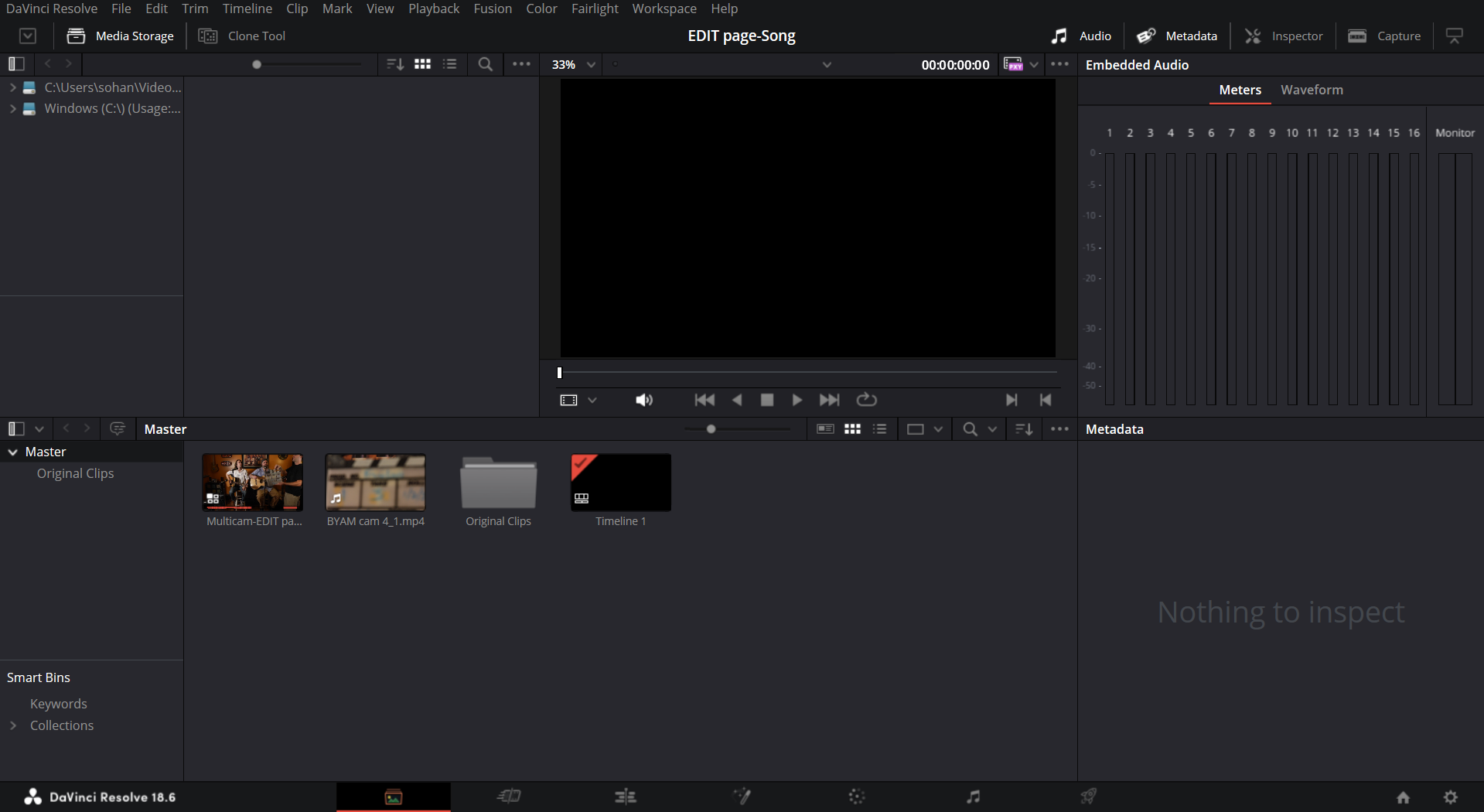Image resolution: width=1484 pixels, height=812 pixels.
Task: Open the Deliver page rocket icon
Action: click(1089, 796)
